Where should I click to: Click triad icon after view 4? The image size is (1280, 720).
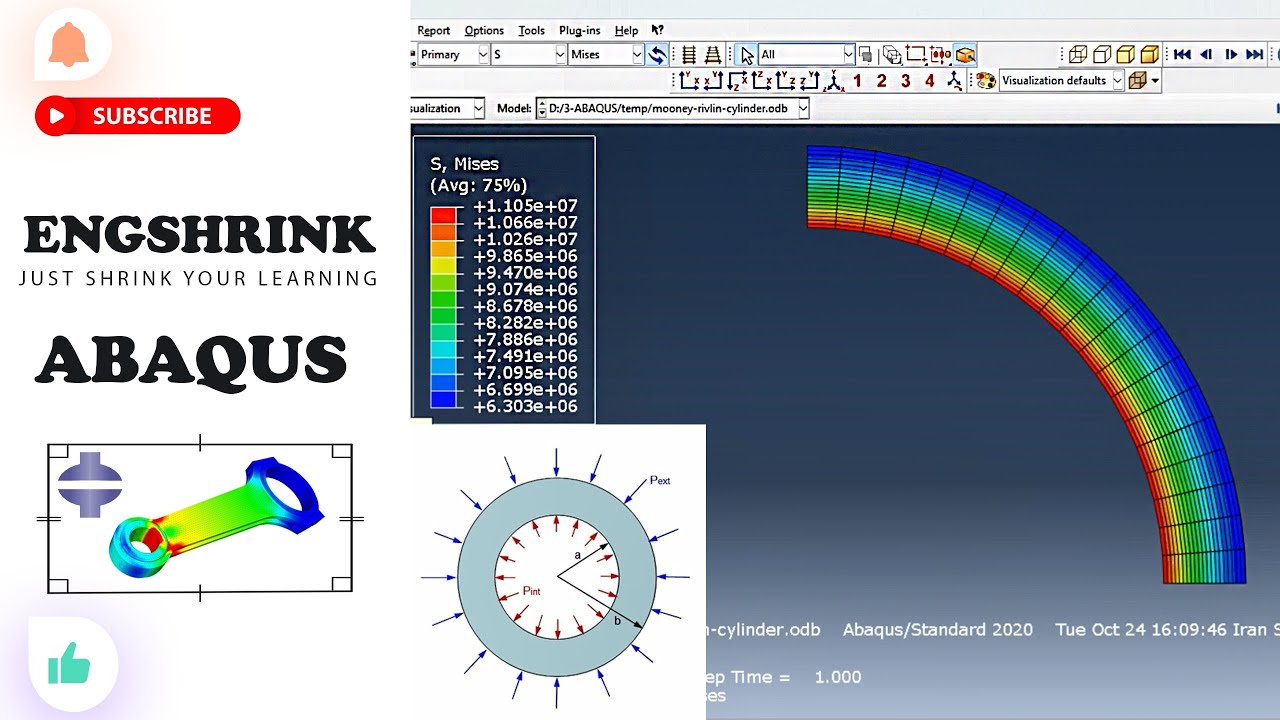pos(955,80)
